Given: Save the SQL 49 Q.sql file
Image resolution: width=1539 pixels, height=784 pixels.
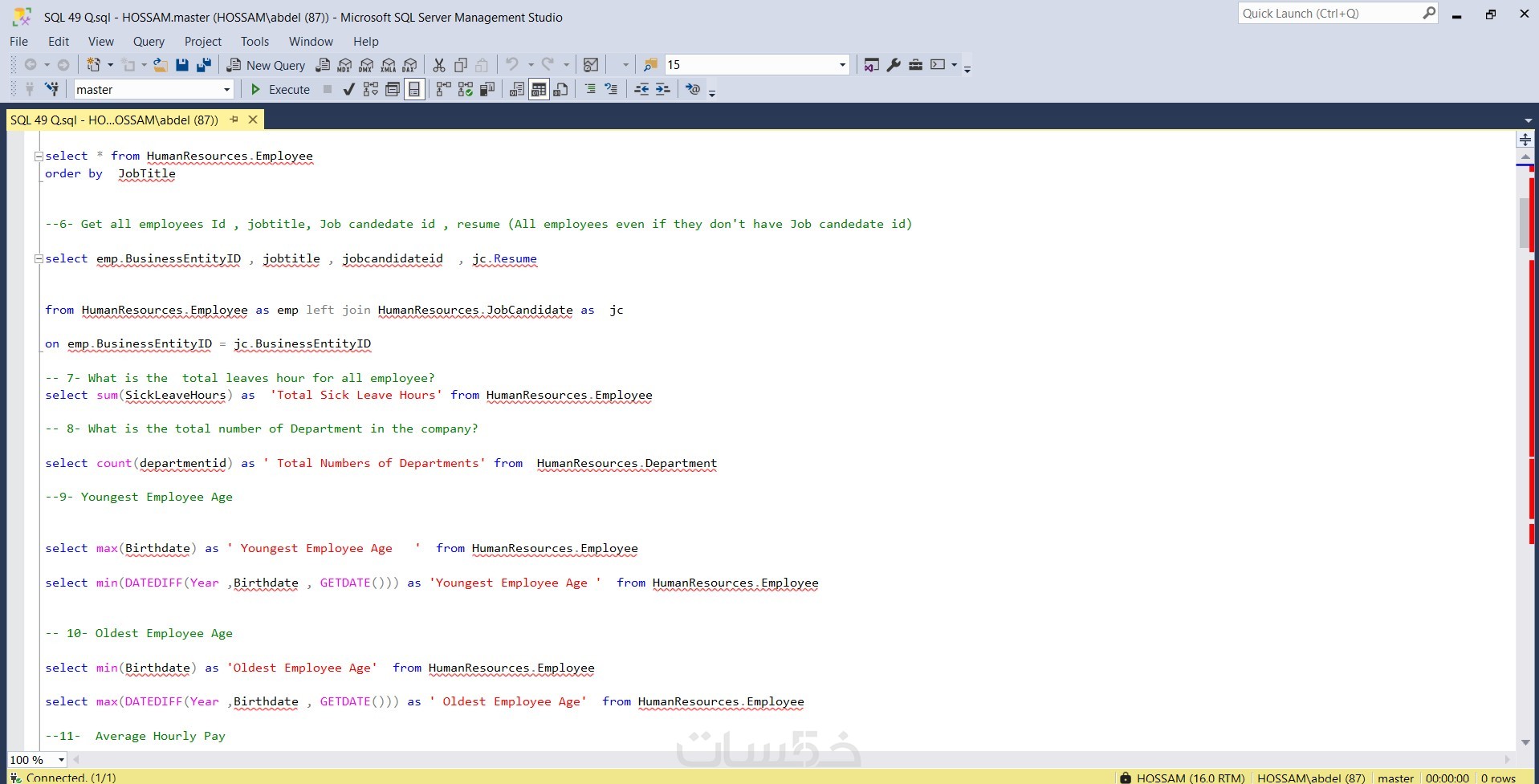Looking at the screenshot, I should pyautogui.click(x=182, y=65).
